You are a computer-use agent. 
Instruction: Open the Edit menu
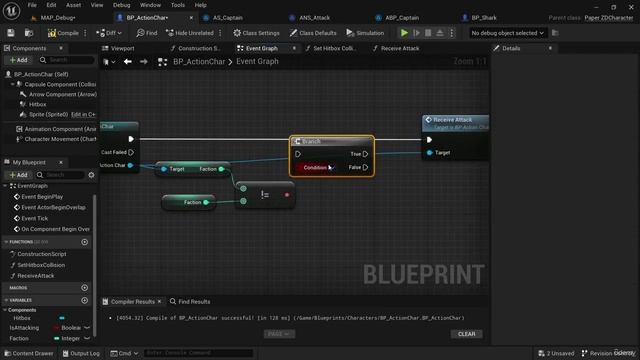click(51, 5)
